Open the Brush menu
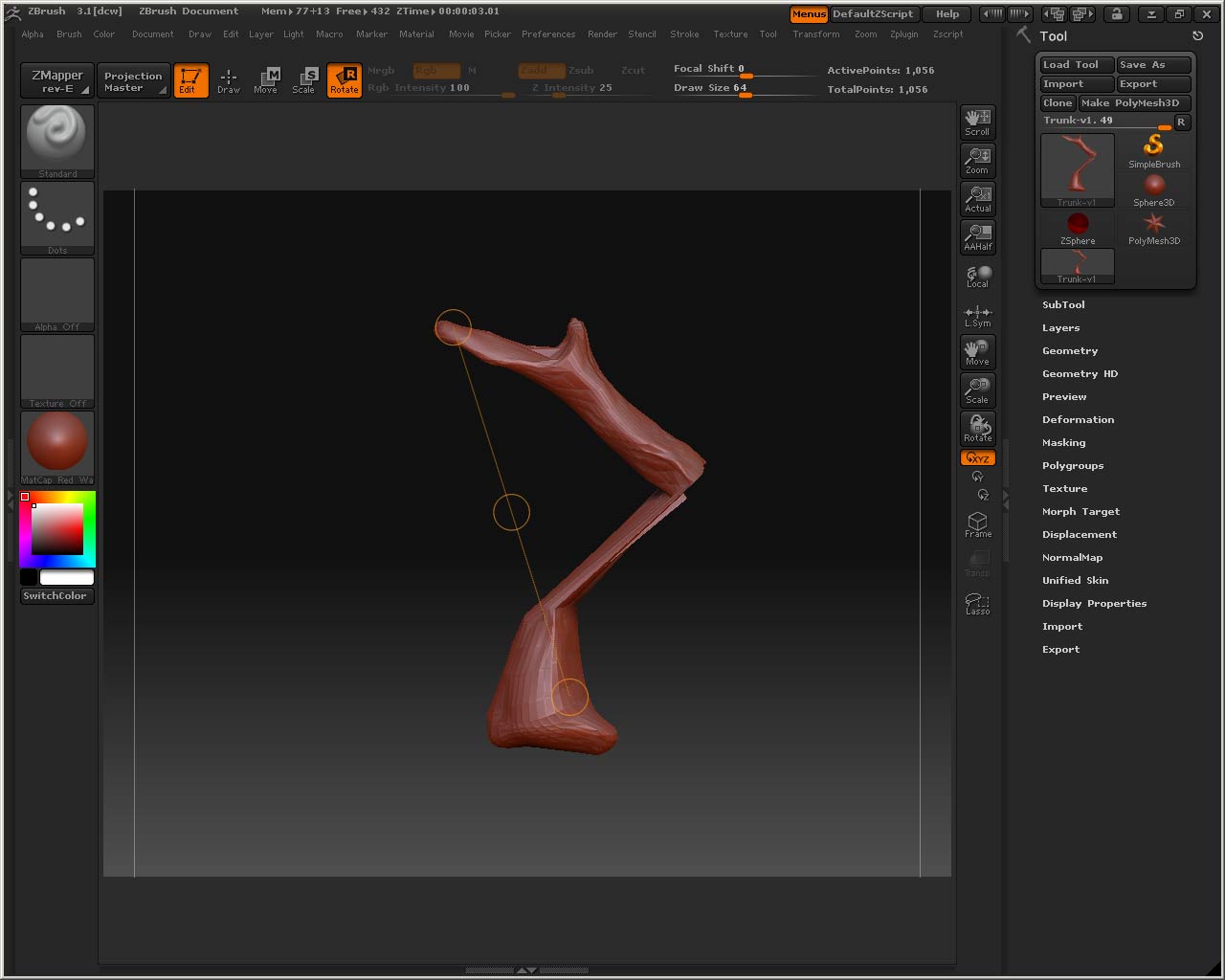 point(69,34)
